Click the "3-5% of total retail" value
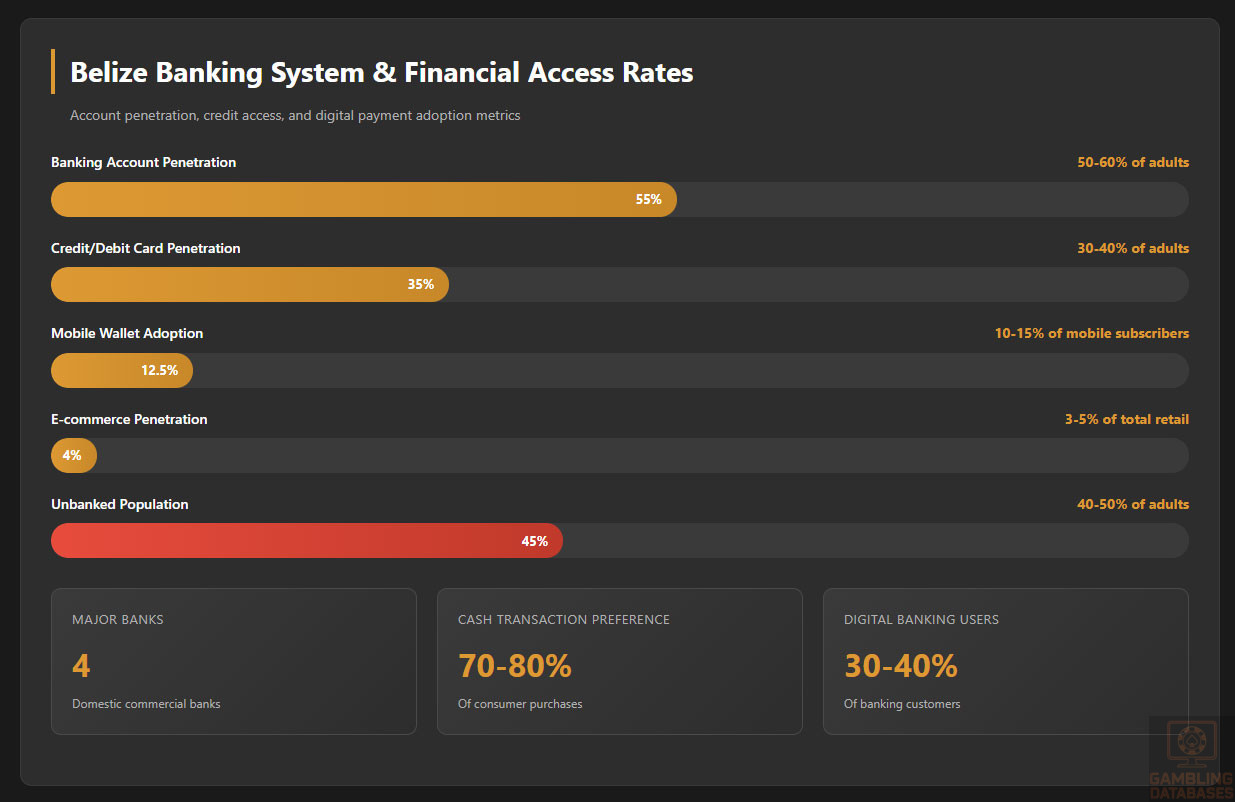The width and height of the screenshot is (1235, 802). [x=1127, y=419]
